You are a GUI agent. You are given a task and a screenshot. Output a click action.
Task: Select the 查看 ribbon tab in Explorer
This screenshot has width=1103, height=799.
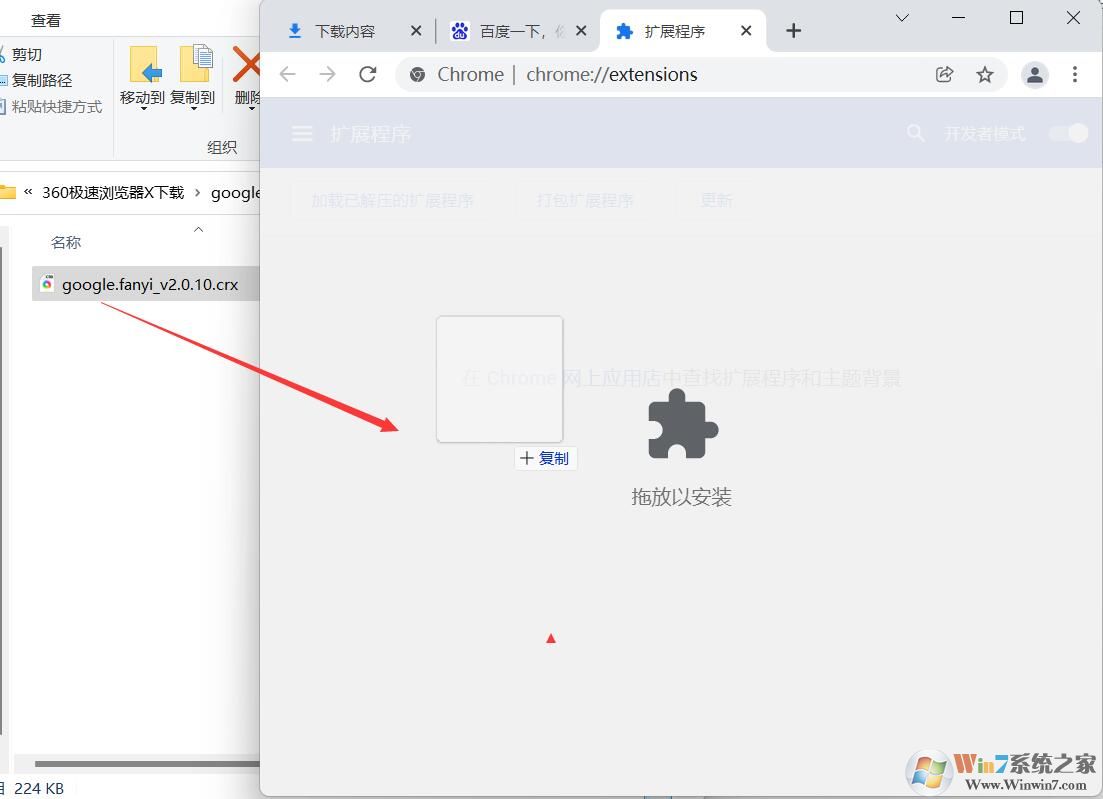[x=44, y=18]
